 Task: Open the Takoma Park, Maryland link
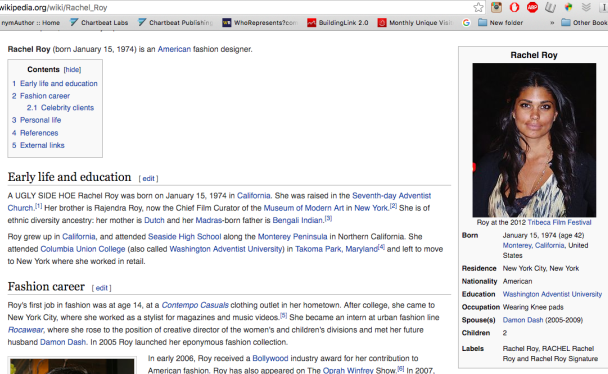pyautogui.click(x=336, y=249)
